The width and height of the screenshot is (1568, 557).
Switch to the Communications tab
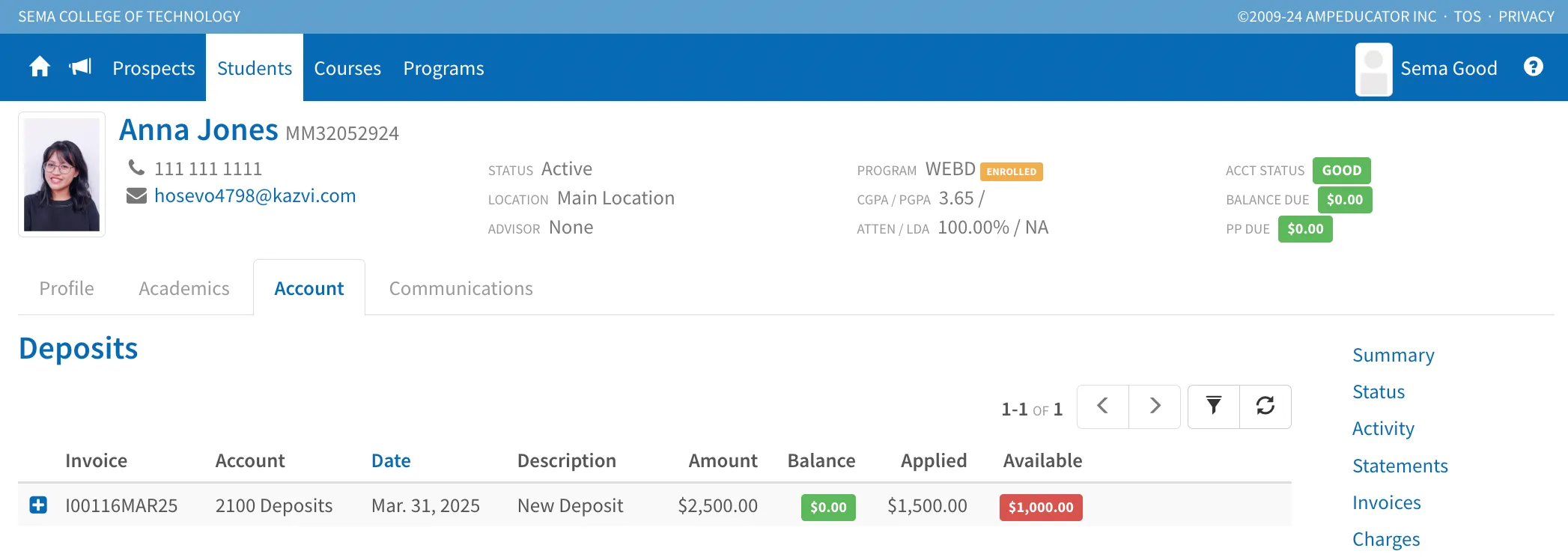click(x=461, y=288)
